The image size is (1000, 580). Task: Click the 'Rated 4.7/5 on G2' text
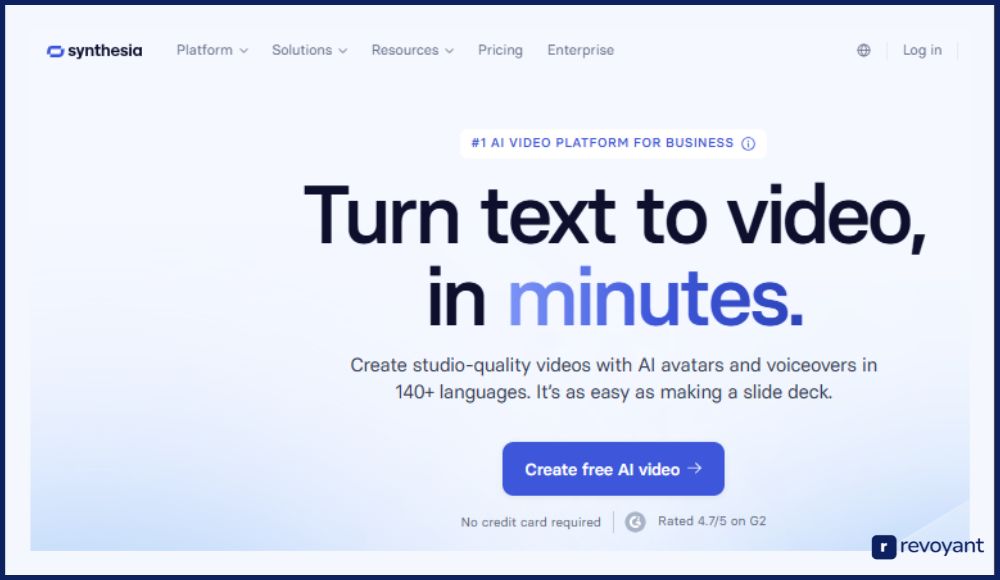coord(712,521)
